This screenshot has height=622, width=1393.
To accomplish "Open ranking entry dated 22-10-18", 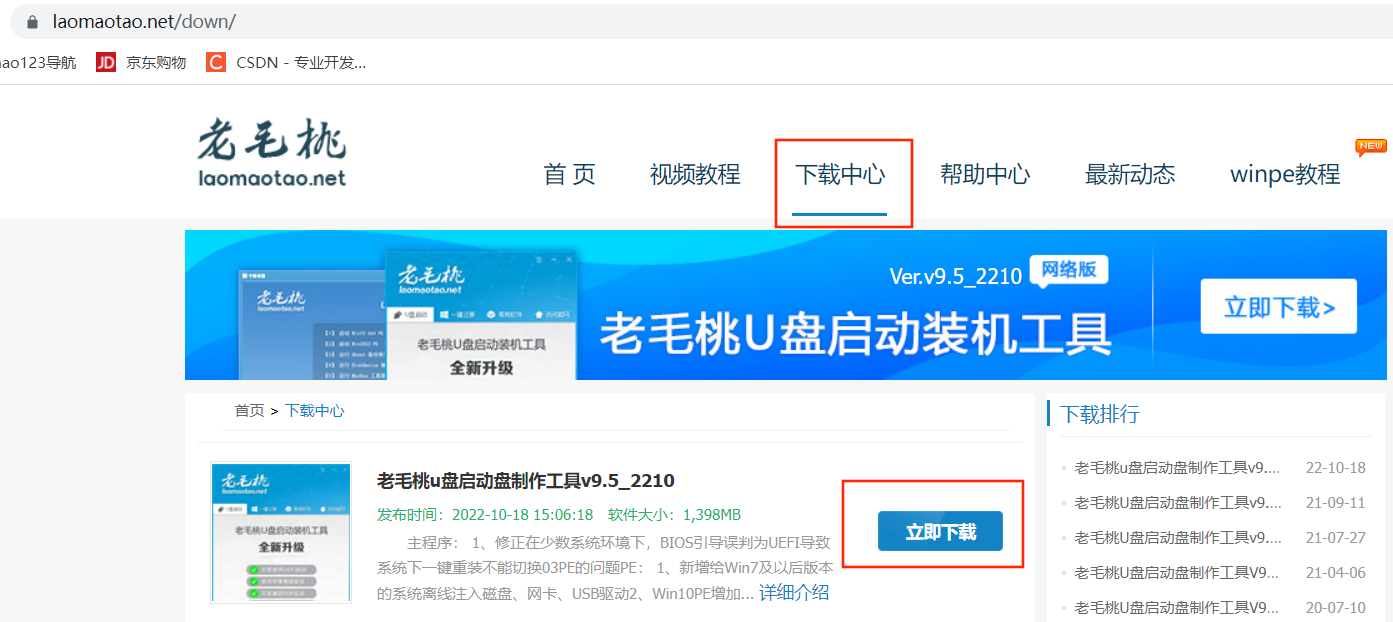I will click(x=1220, y=467).
